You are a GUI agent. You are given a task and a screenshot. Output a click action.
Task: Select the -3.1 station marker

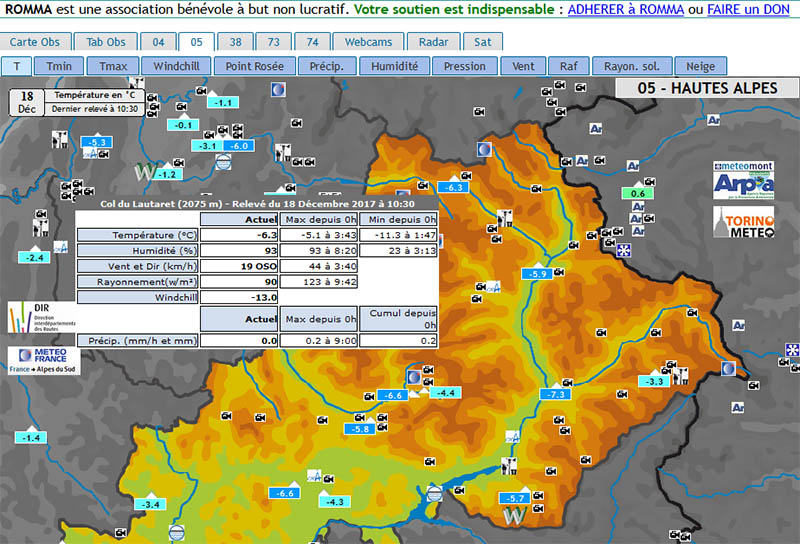click(x=207, y=146)
